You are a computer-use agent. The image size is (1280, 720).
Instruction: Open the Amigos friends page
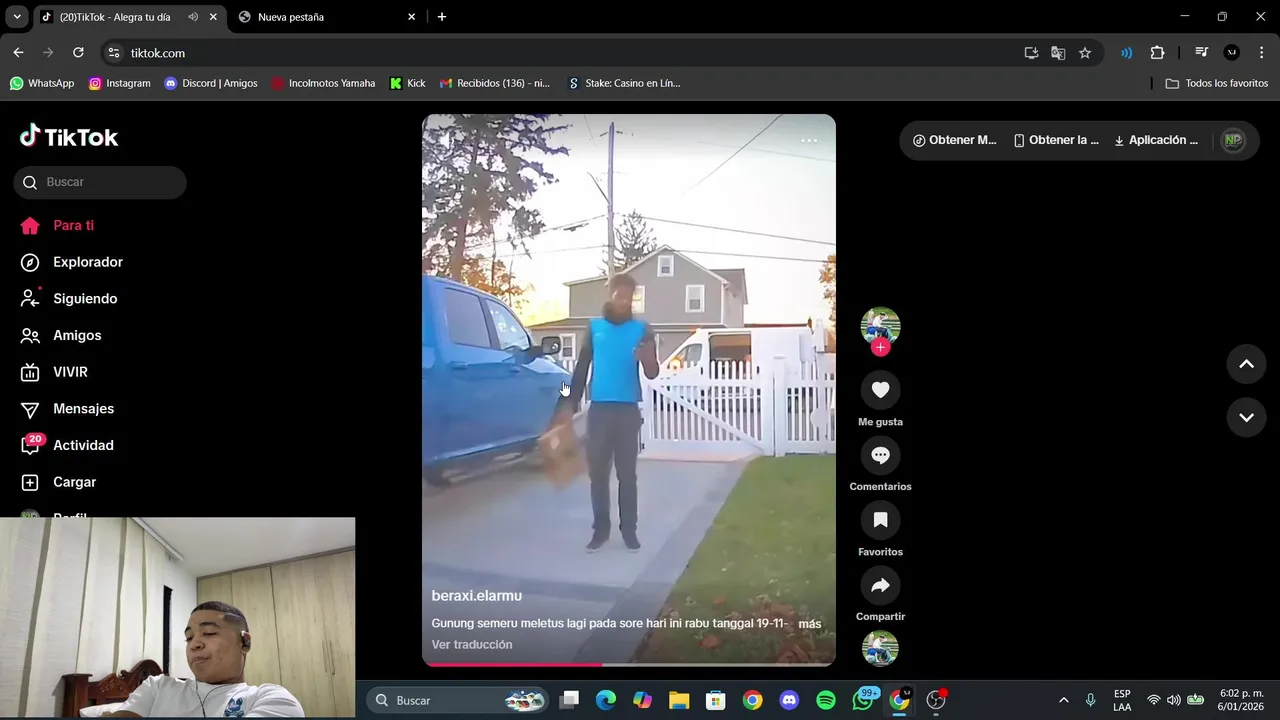61,336
